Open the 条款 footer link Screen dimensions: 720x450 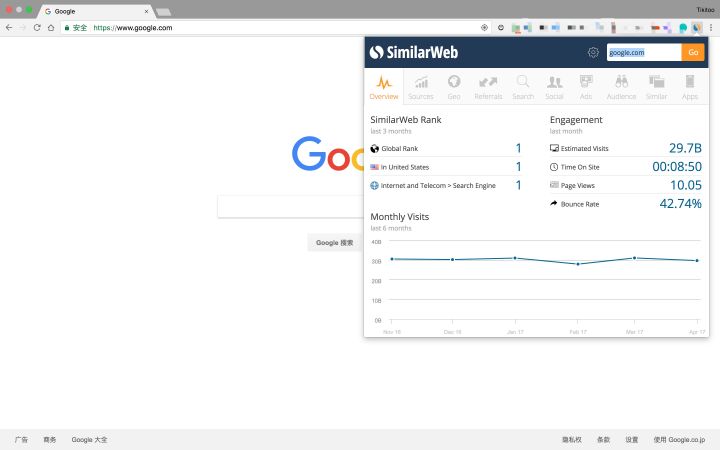coord(603,439)
